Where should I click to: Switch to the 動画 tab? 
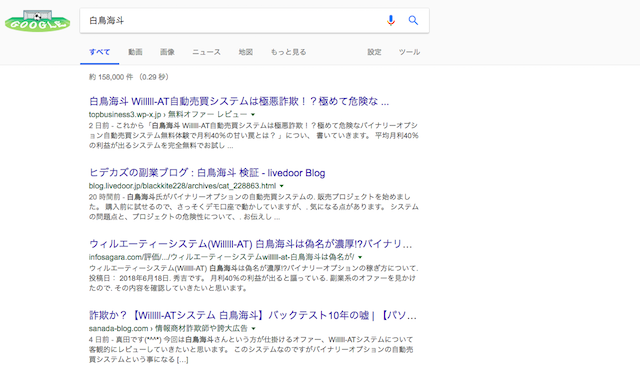135,52
